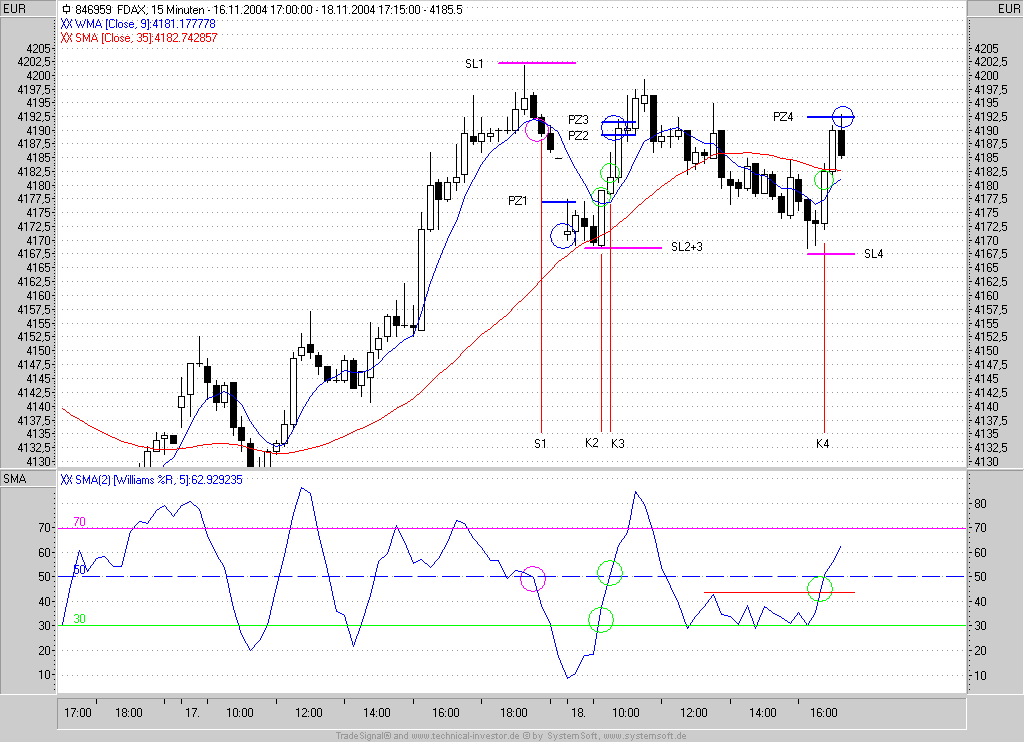
Task: Select the 'WMA [Close, 9]:4181.177778' legend entry
Action: (145, 24)
